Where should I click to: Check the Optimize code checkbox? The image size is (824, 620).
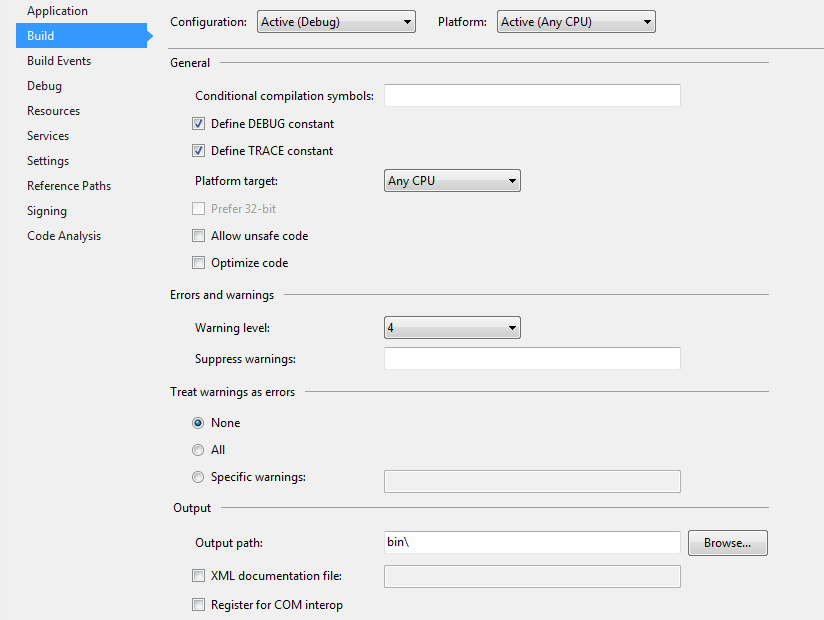198,263
